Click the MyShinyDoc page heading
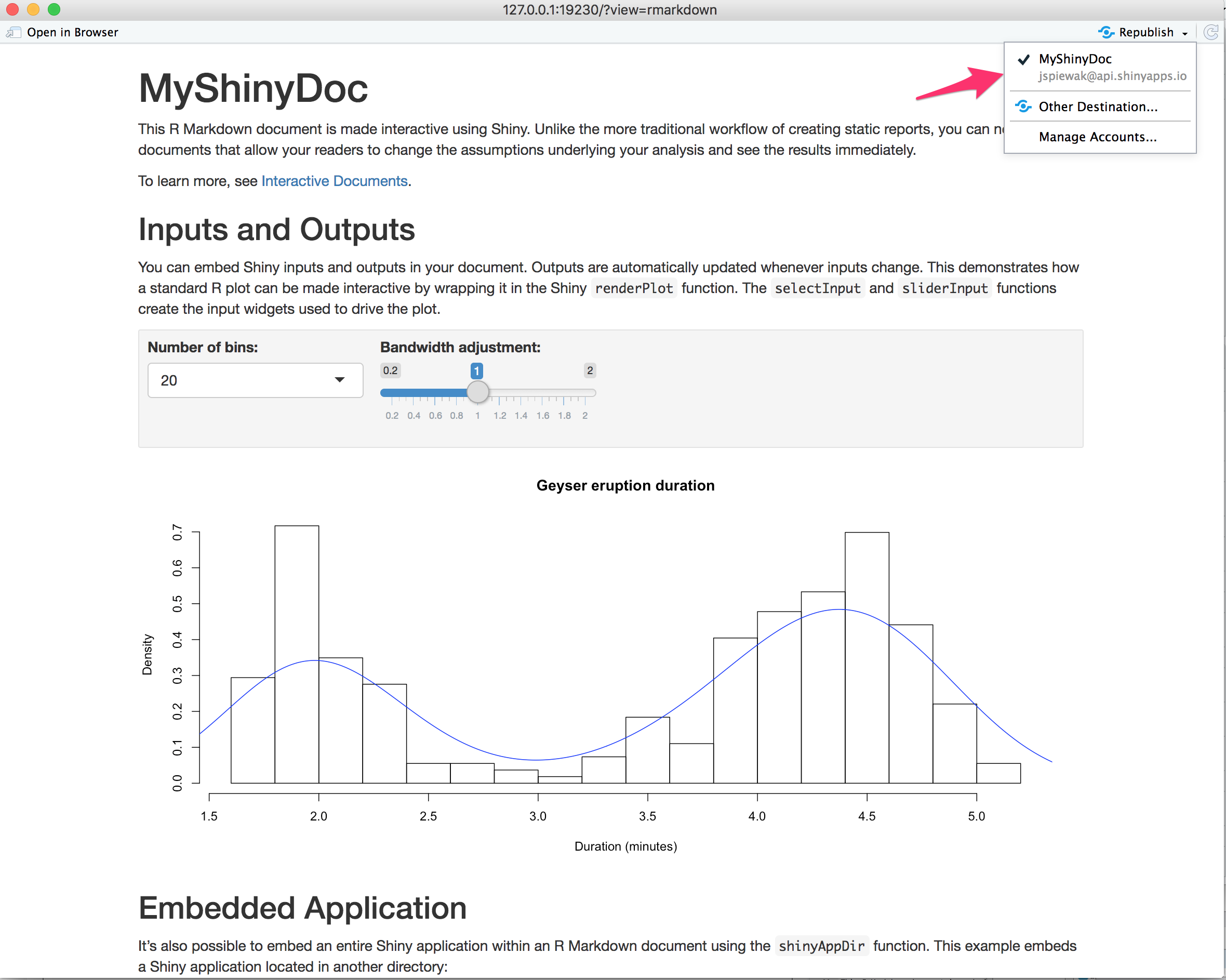Viewport: 1226px width, 980px height. [x=253, y=89]
